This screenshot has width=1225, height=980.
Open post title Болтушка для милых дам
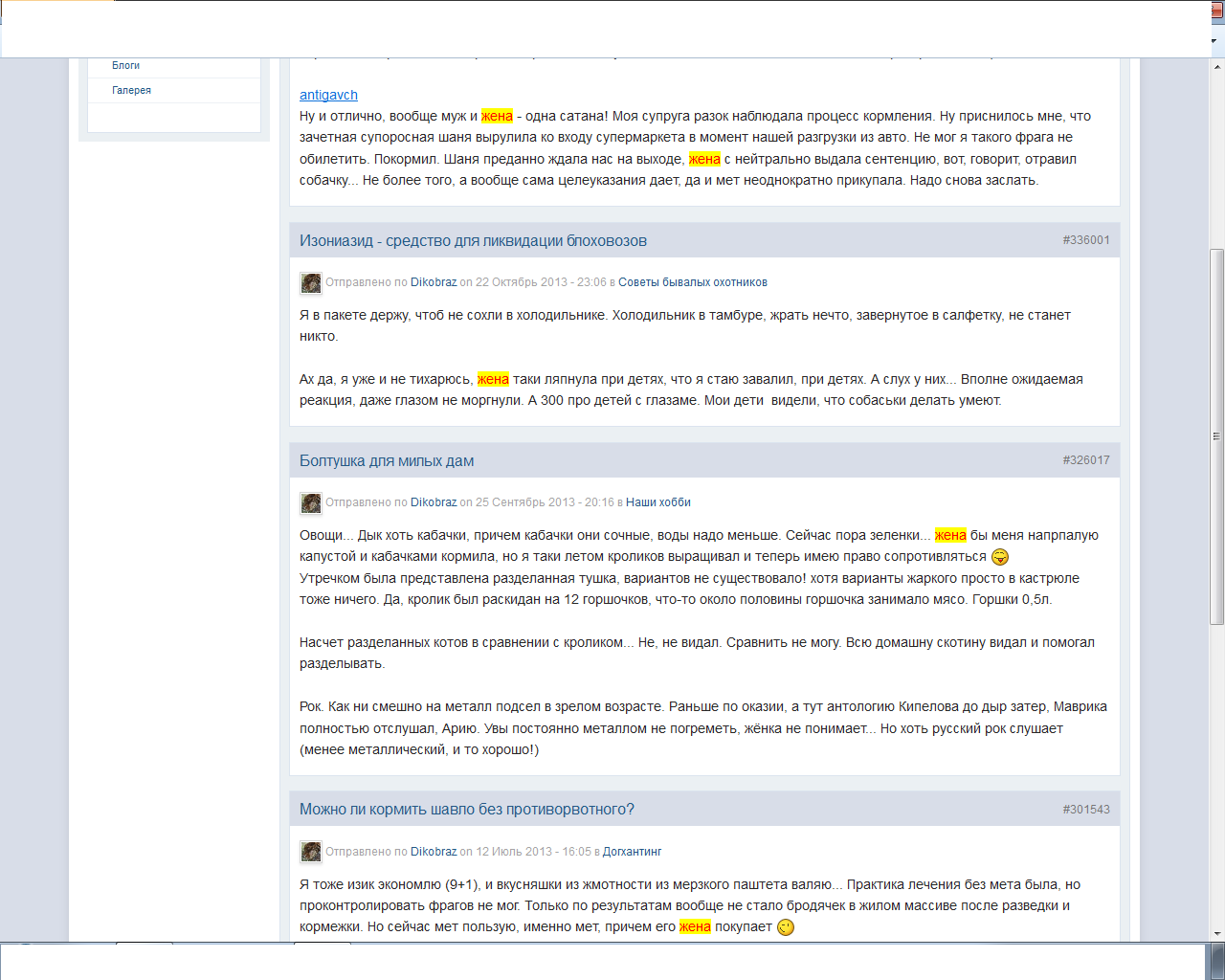[x=387, y=461]
